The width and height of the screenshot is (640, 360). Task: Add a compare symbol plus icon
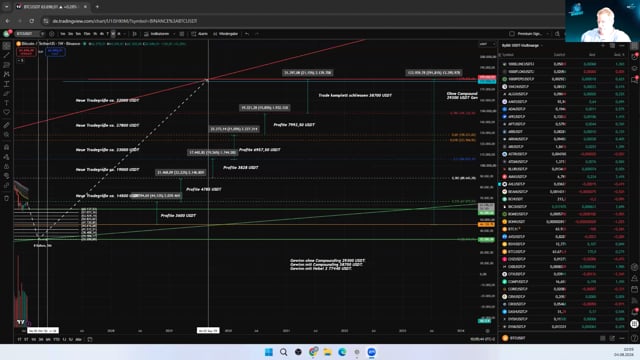(x=52, y=34)
